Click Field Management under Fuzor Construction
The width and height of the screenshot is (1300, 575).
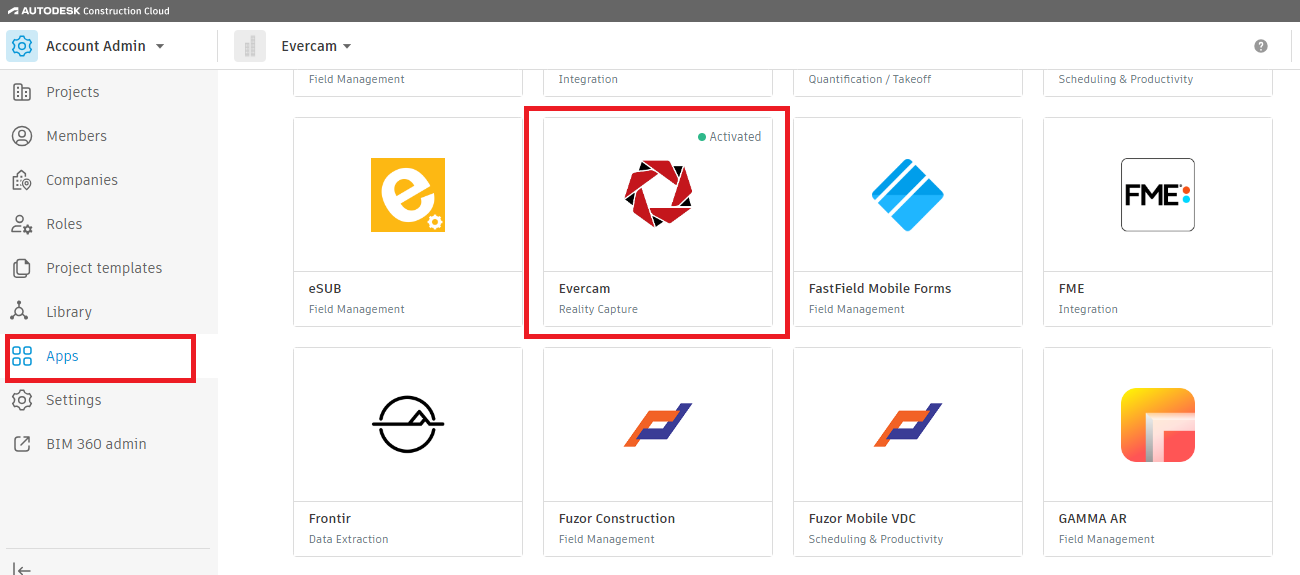click(x=607, y=539)
